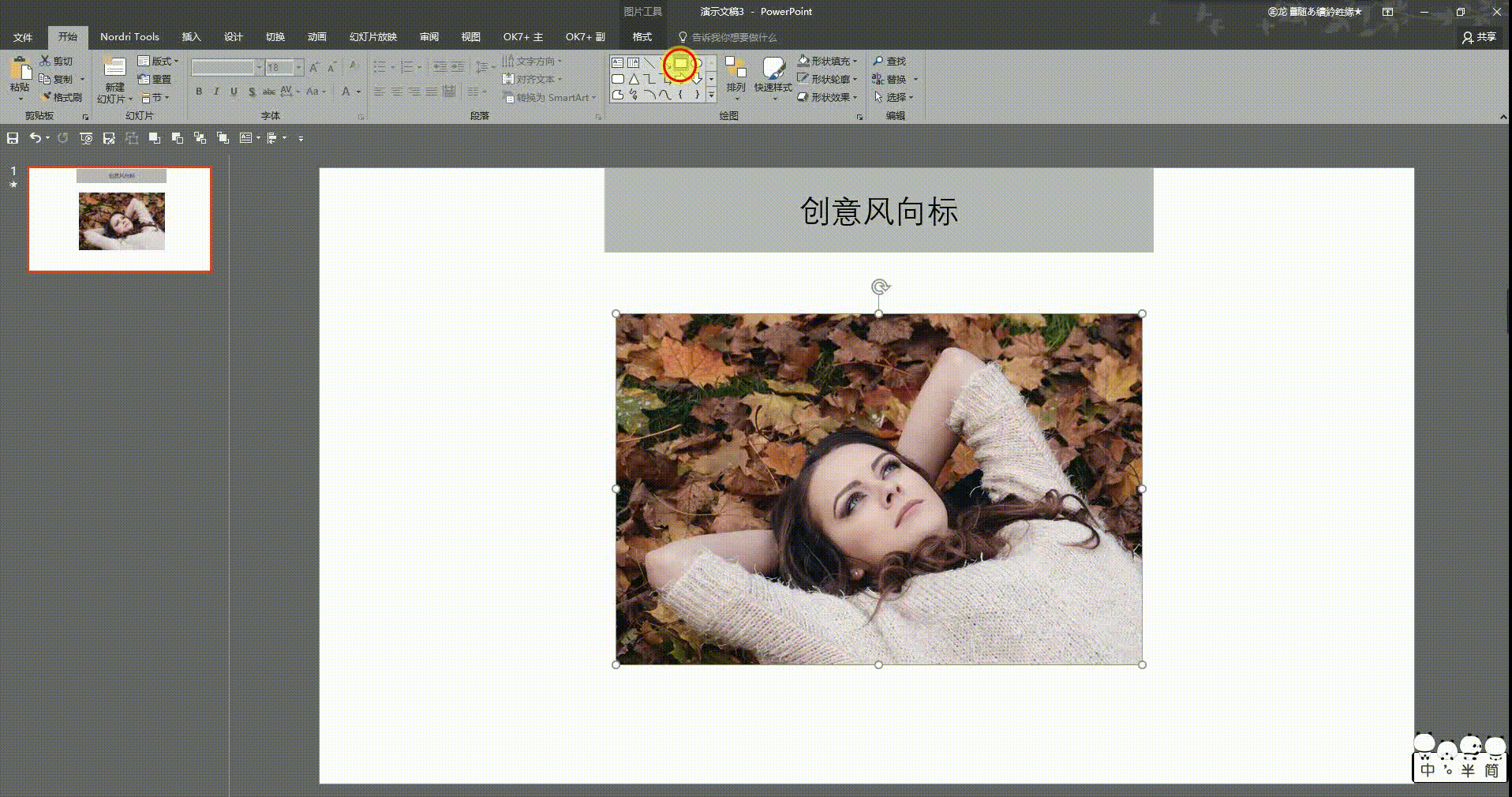
Task: Switch to the Insert (插入) tab
Action: tap(191, 37)
